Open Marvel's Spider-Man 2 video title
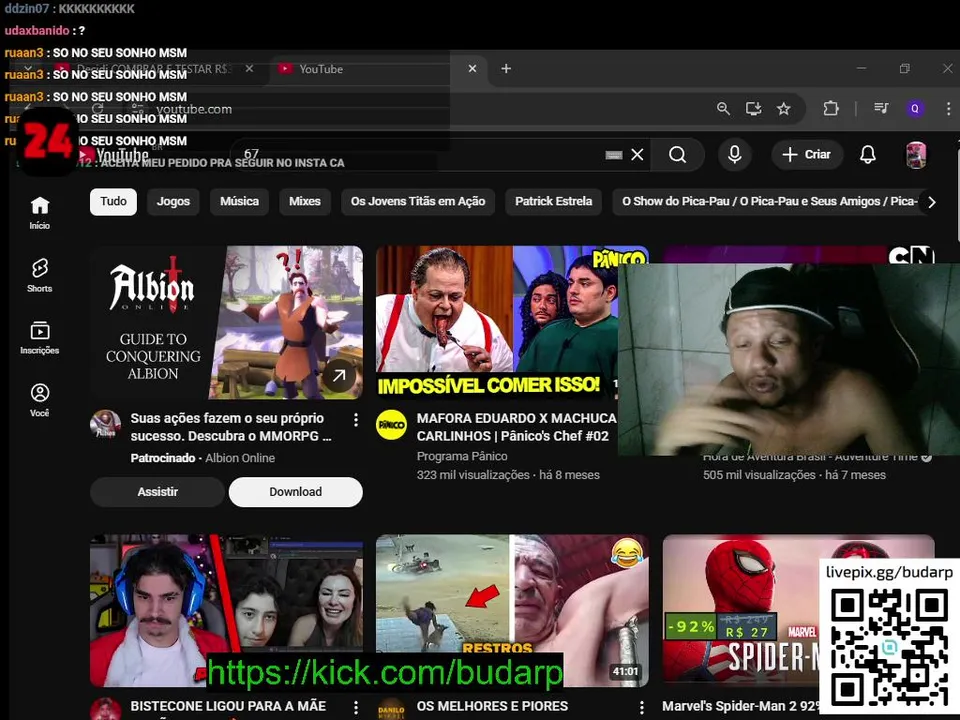Image resolution: width=960 pixels, height=720 pixels. pyautogui.click(x=741, y=706)
